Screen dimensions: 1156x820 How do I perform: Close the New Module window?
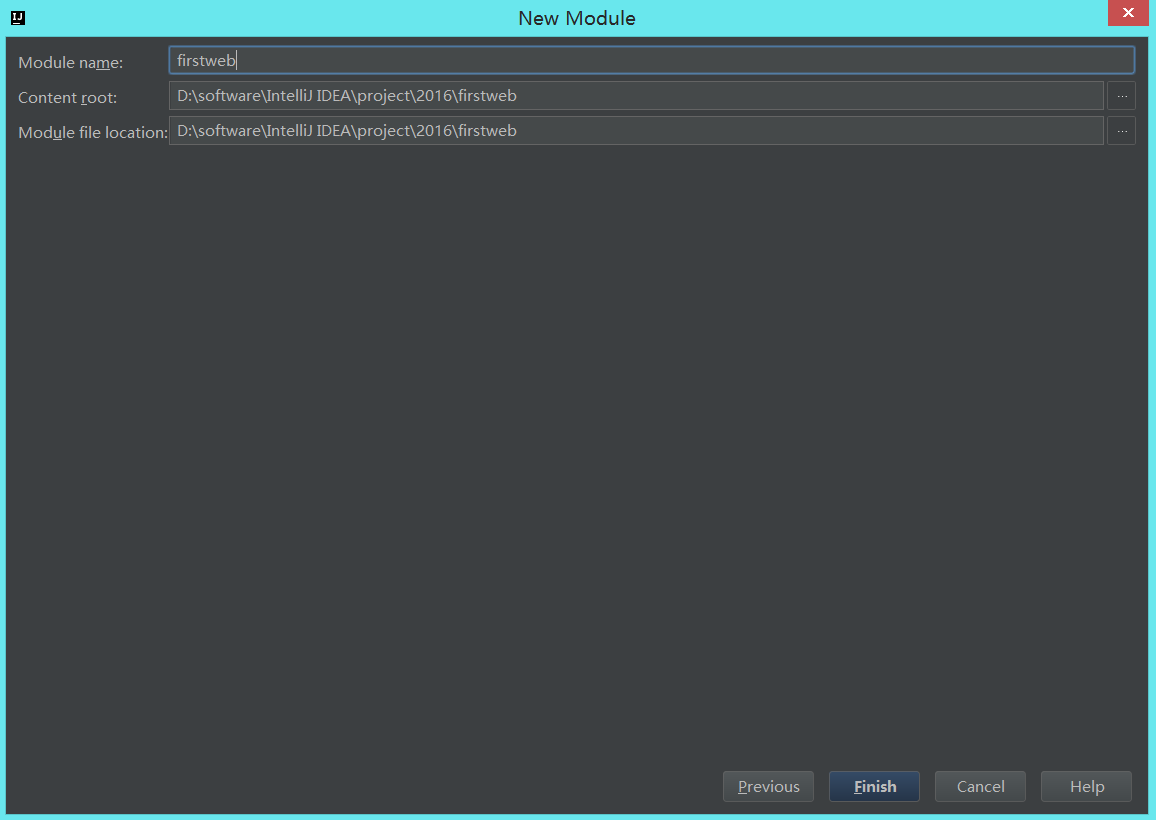[1128, 13]
